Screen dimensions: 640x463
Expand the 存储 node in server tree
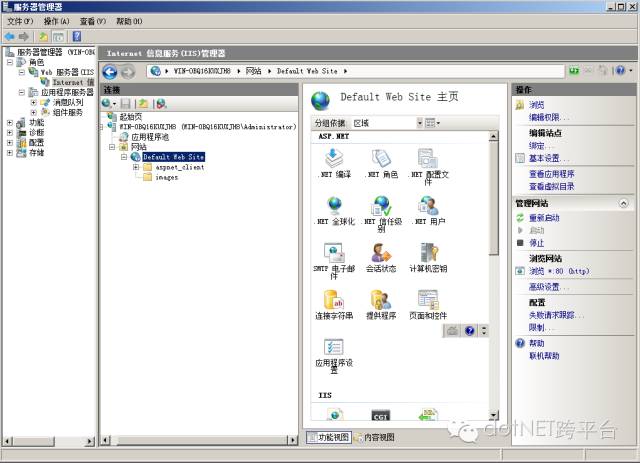click(10, 153)
